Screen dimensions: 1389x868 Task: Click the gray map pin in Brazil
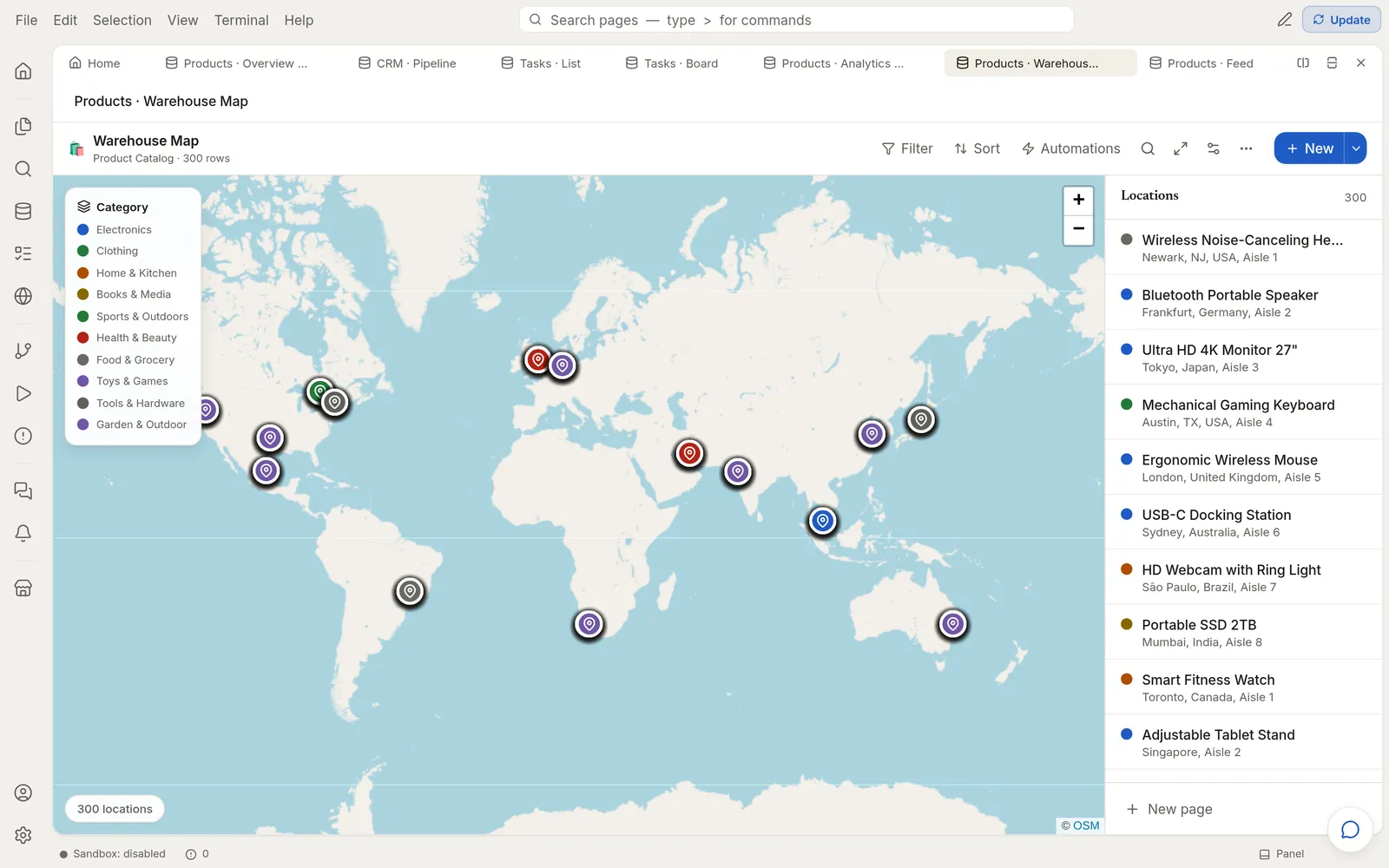tap(410, 591)
